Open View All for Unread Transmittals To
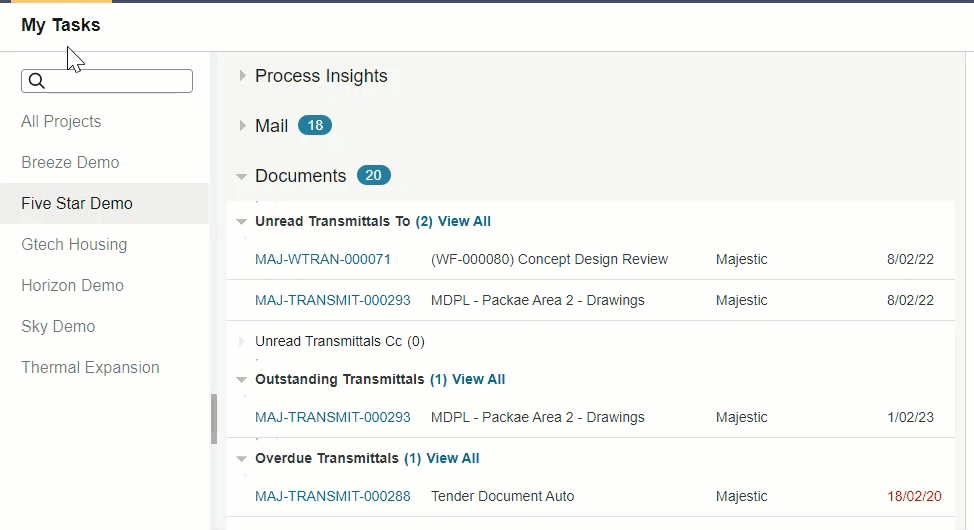Screen dimensions: 974x530 point(464,221)
